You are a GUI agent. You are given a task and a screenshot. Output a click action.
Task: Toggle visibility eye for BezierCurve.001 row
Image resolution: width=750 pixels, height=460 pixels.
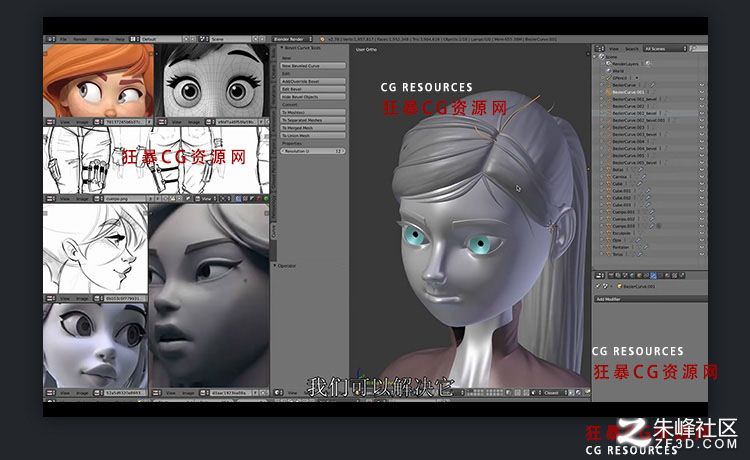tap(702, 92)
